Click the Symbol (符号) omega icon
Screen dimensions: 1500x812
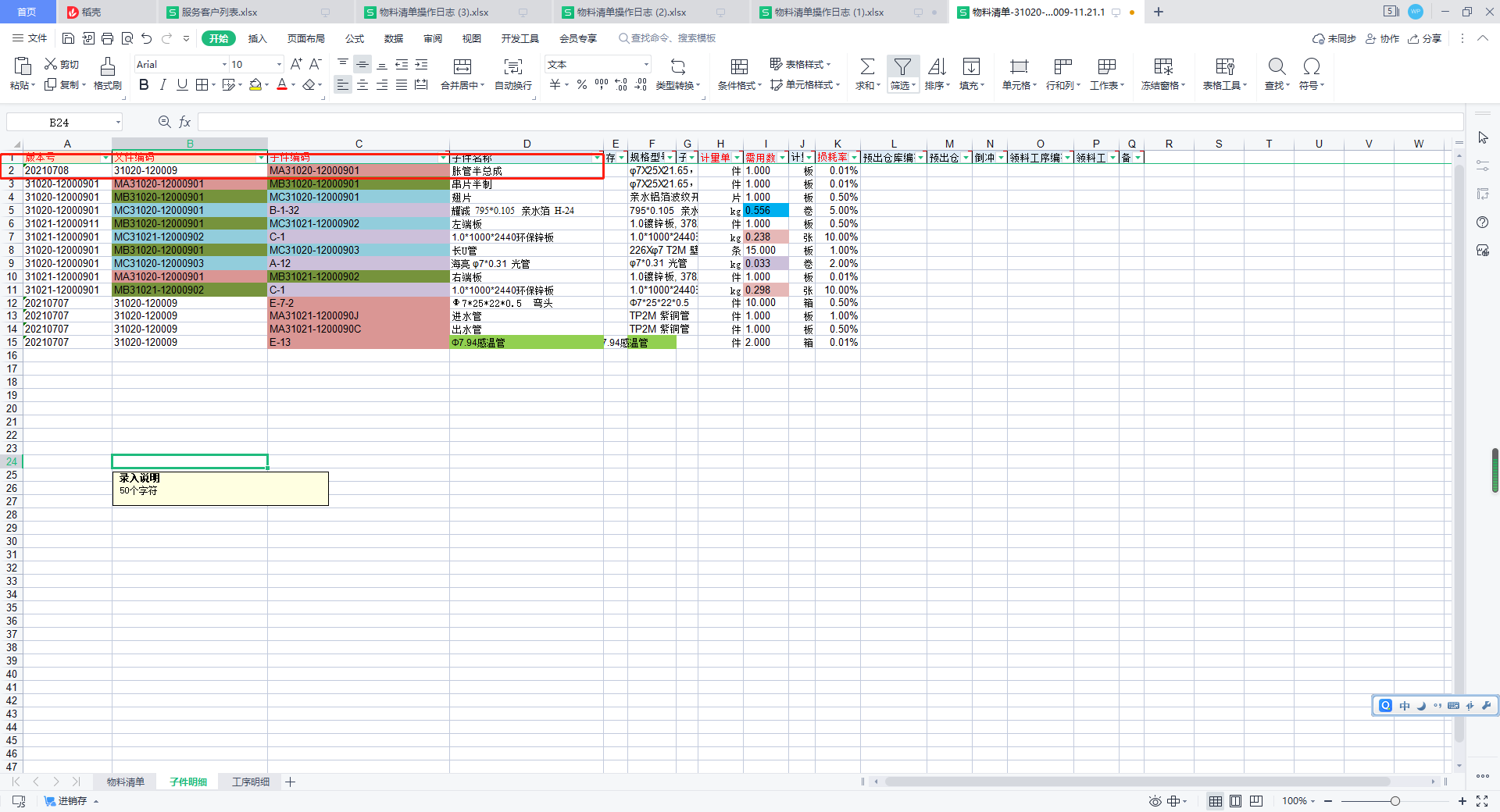[1312, 66]
